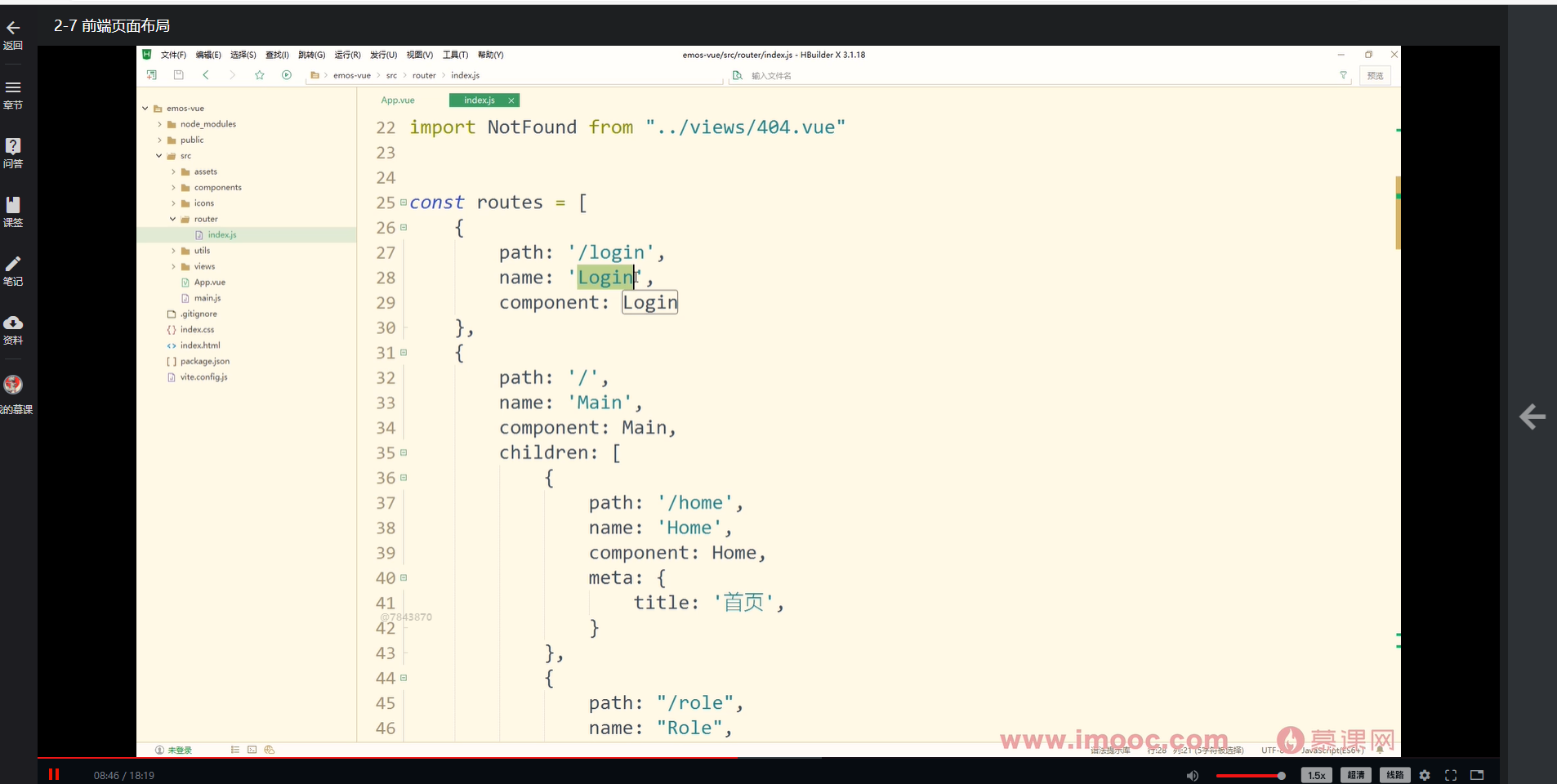The image size is (1557, 784).
Task: Click the user avatar in the sidebar
Action: coord(13,385)
